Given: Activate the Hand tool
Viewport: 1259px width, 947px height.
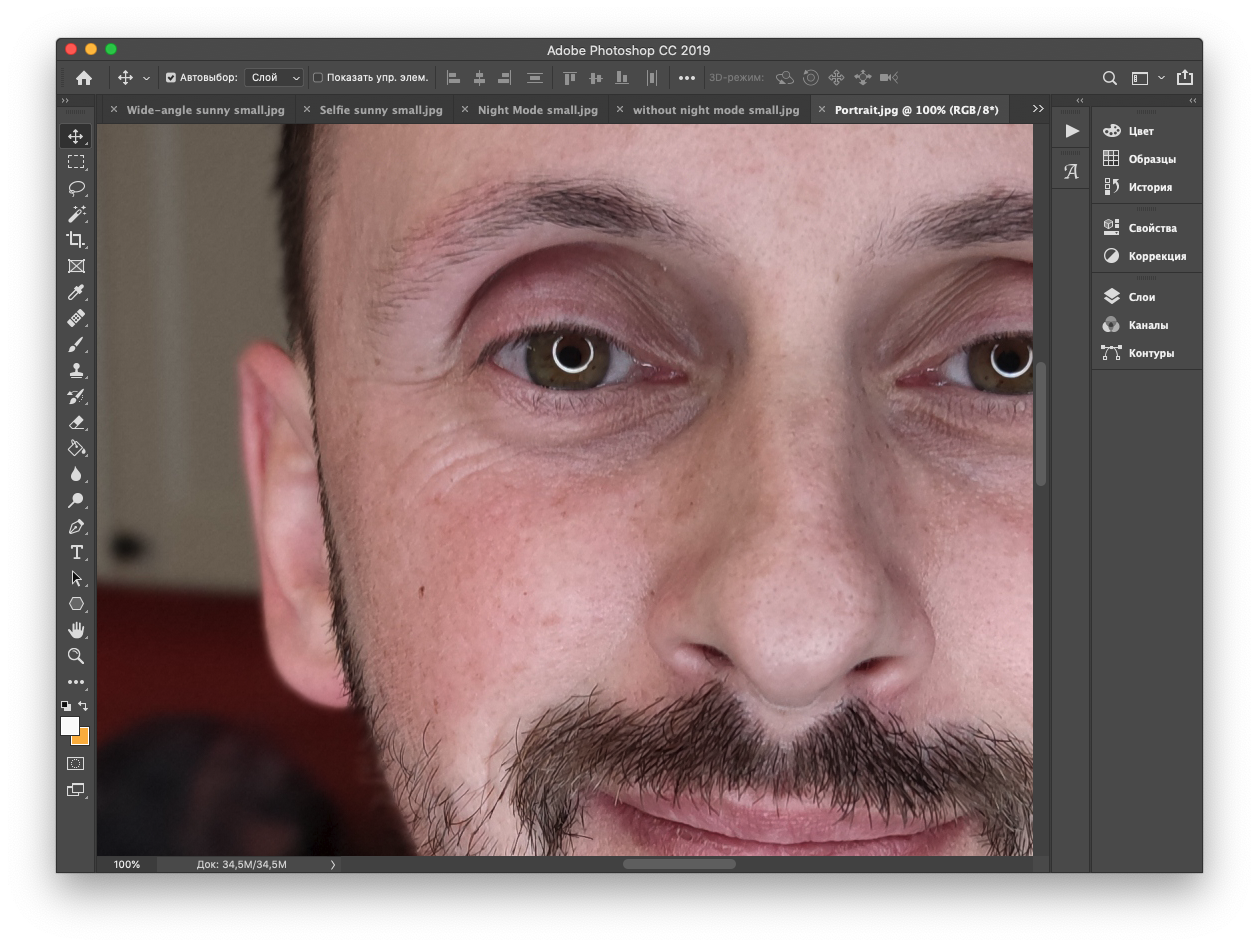Looking at the screenshot, I should (x=76, y=630).
